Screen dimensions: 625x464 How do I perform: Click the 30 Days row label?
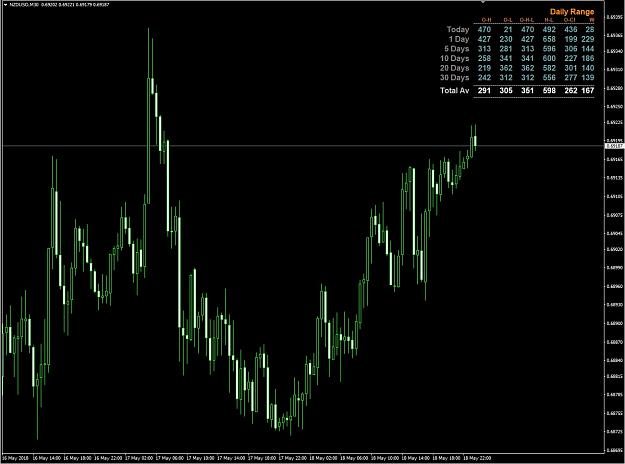(454, 78)
